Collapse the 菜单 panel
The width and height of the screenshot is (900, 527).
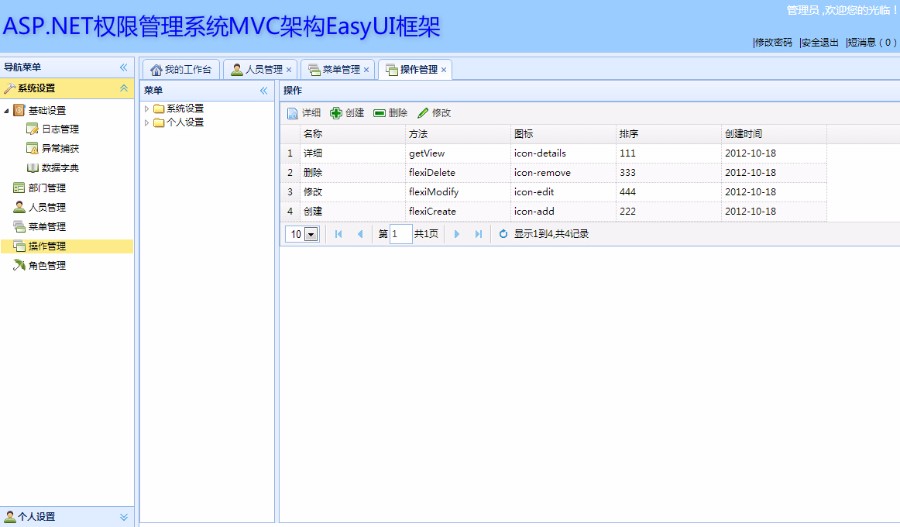tap(263, 91)
